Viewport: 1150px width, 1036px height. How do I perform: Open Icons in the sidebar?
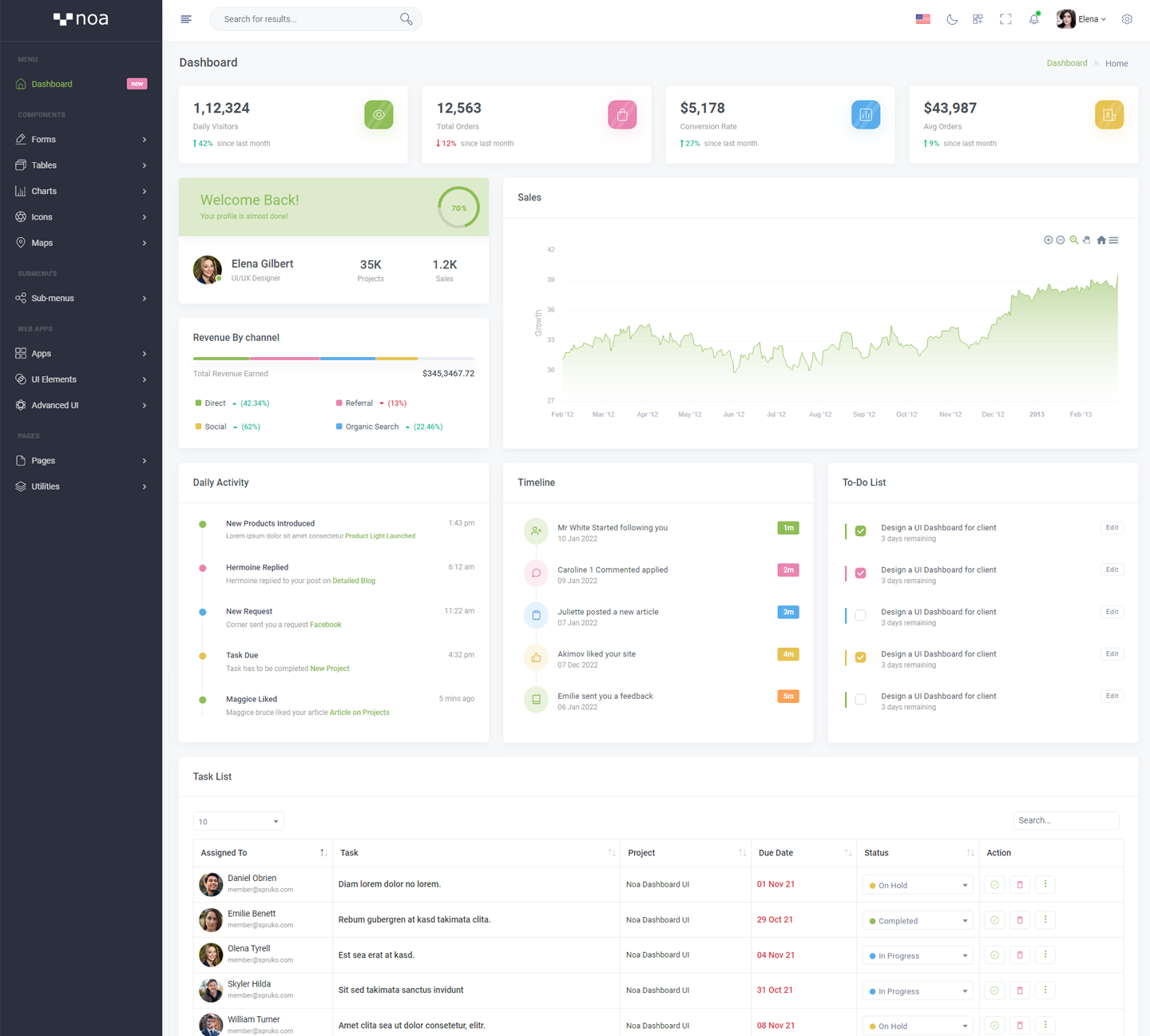81,217
